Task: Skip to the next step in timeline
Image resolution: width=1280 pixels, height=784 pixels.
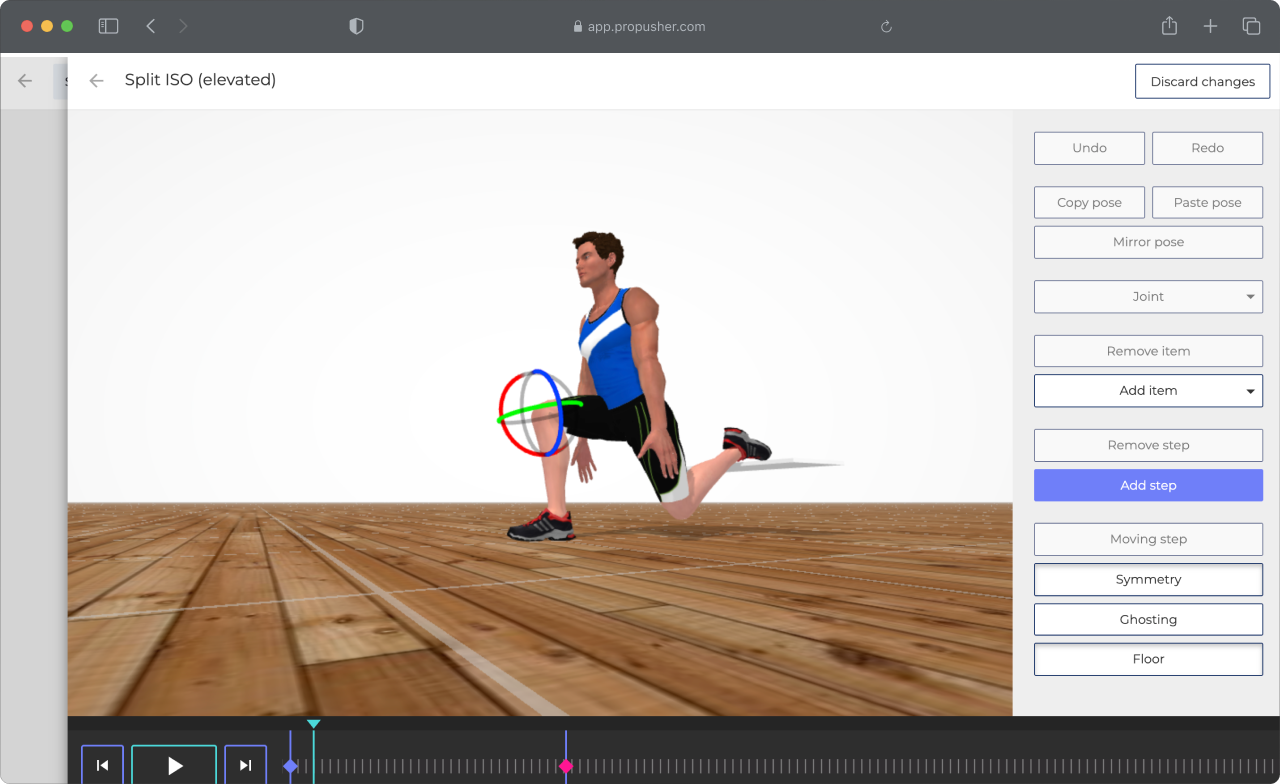Action: point(245,765)
